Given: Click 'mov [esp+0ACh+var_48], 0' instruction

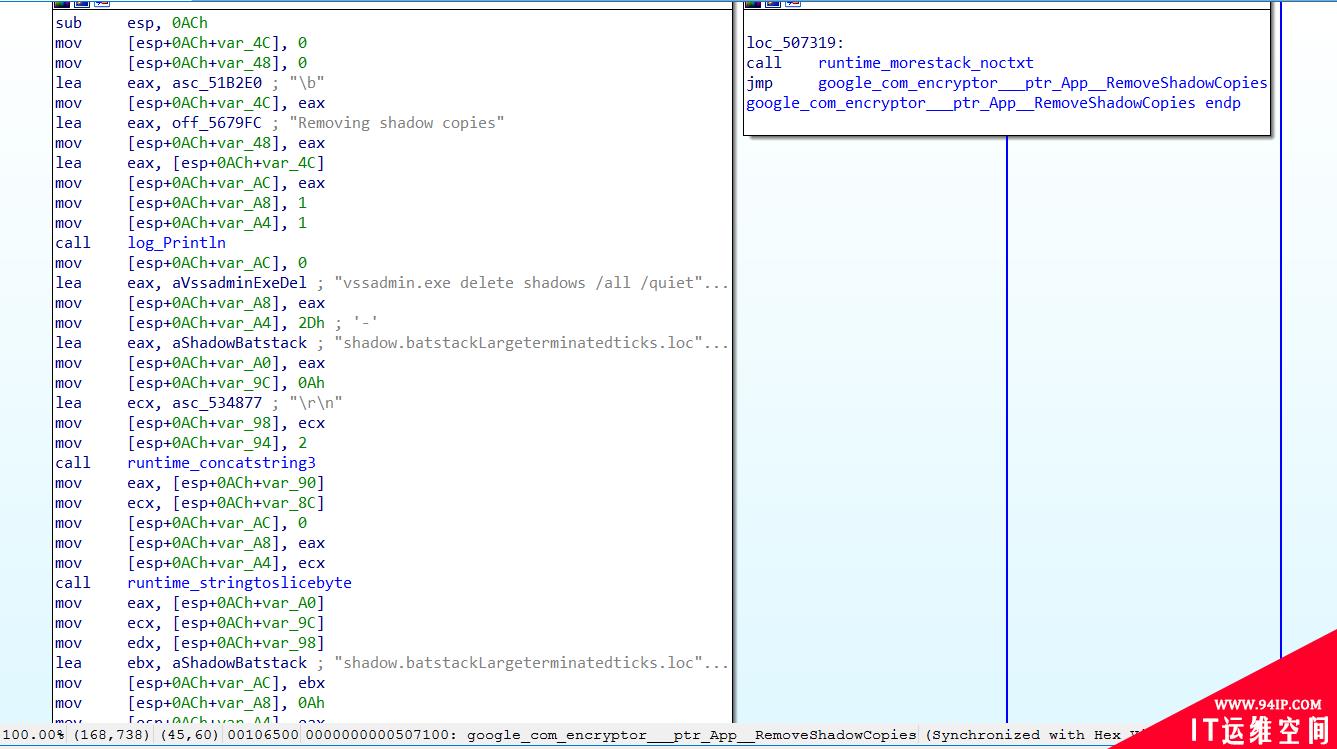Looking at the screenshot, I should pyautogui.click(x=181, y=63).
